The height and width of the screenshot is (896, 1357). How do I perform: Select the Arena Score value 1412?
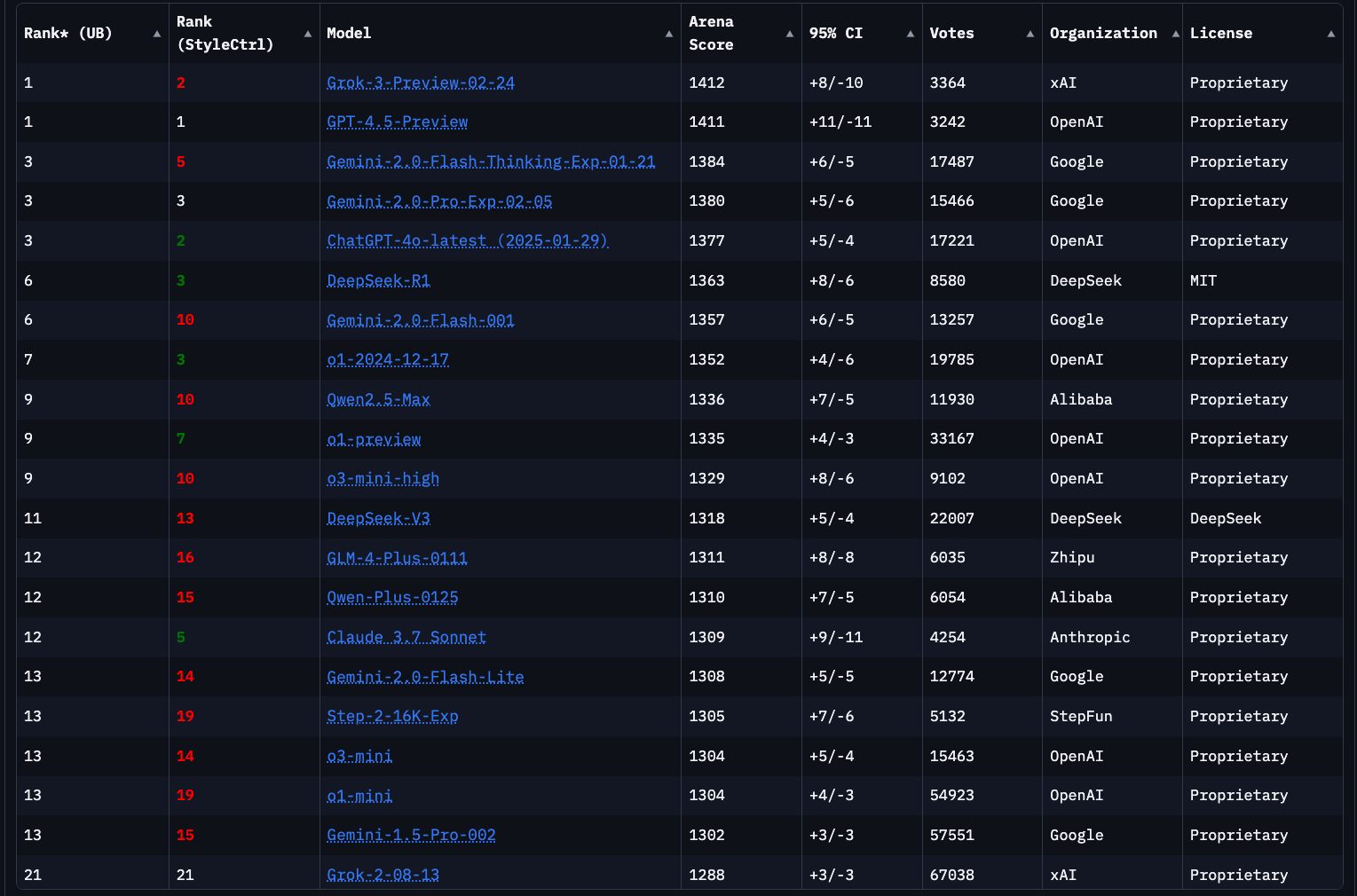click(x=707, y=83)
